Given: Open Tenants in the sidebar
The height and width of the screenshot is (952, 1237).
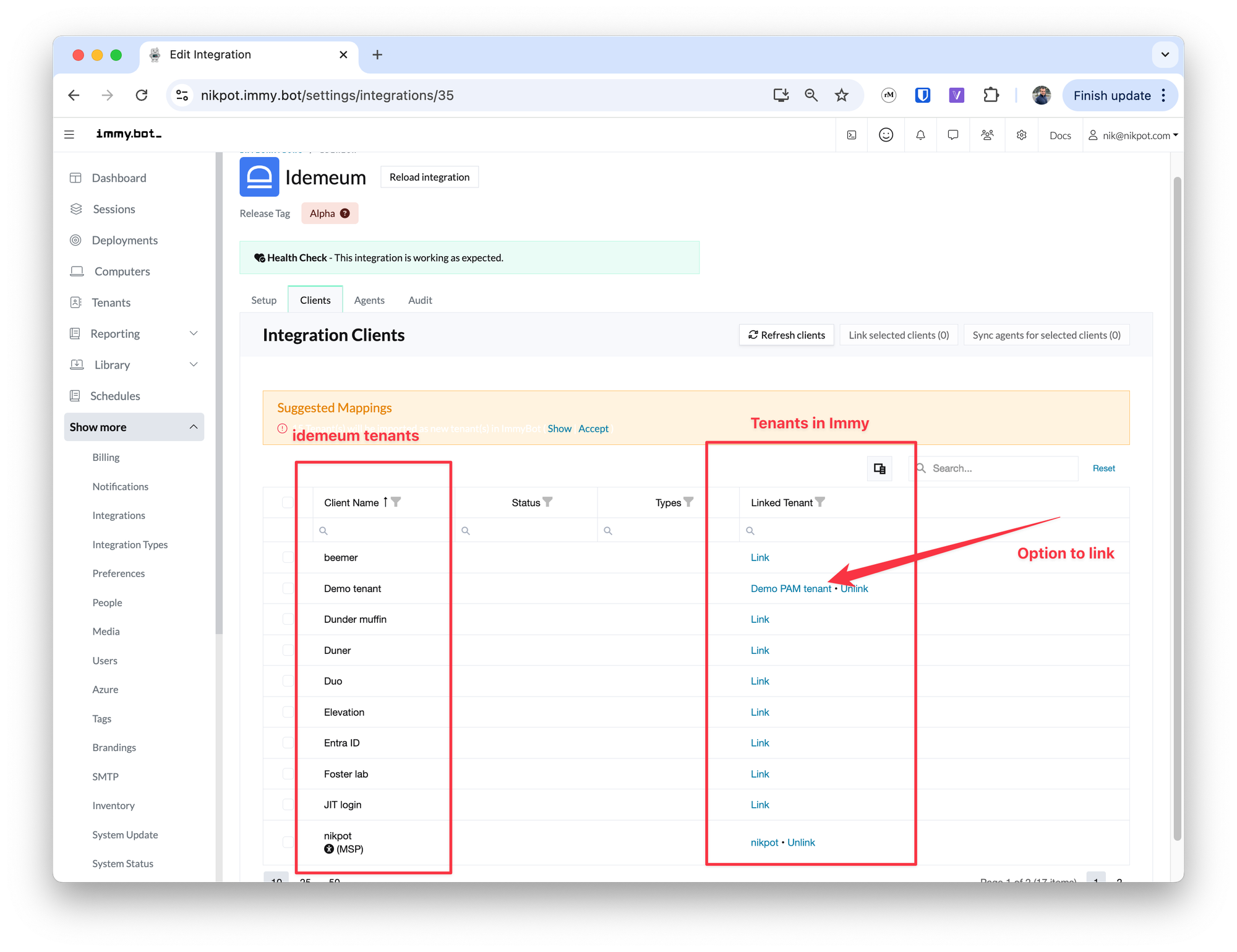Looking at the screenshot, I should 111,302.
